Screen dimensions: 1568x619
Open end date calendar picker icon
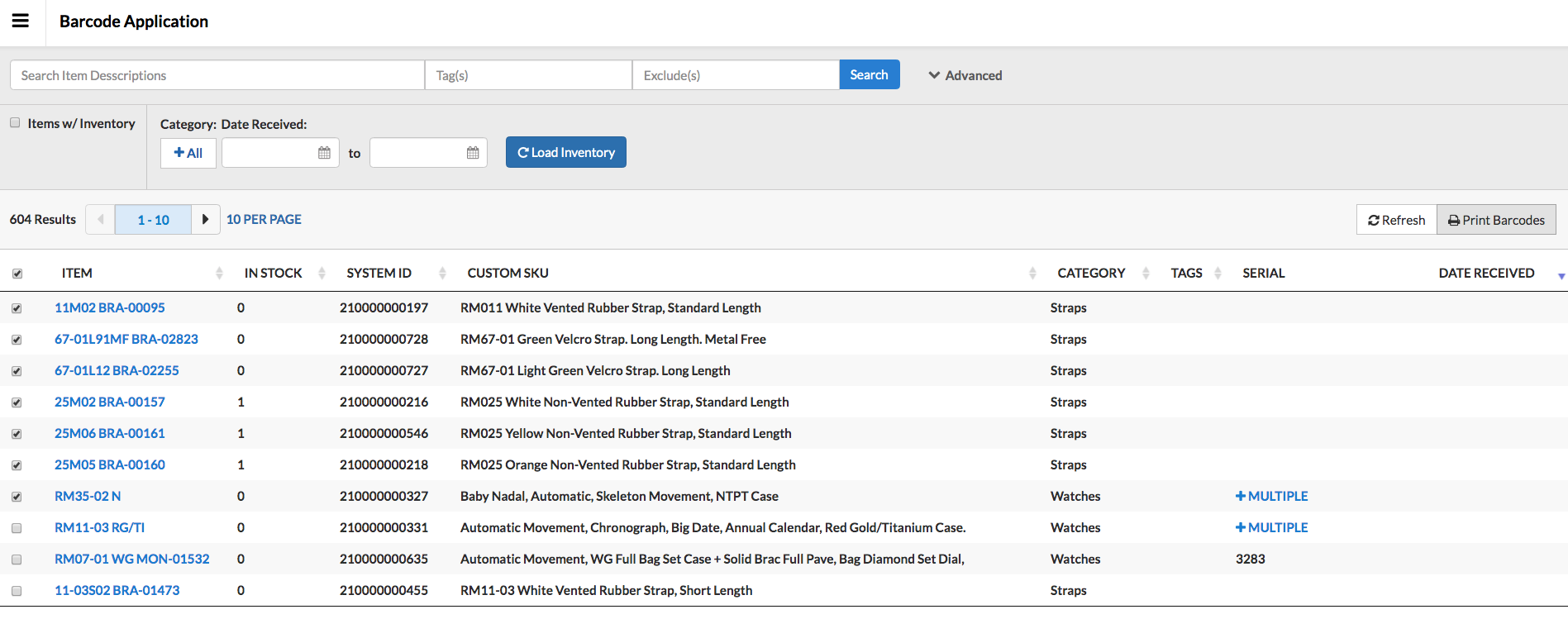pos(473,153)
